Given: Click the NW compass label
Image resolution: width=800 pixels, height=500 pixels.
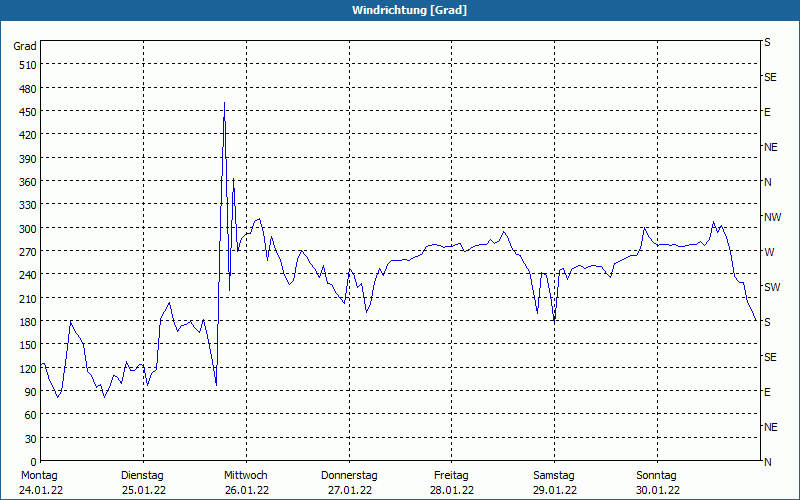Looking at the screenshot, I should tap(772, 217).
